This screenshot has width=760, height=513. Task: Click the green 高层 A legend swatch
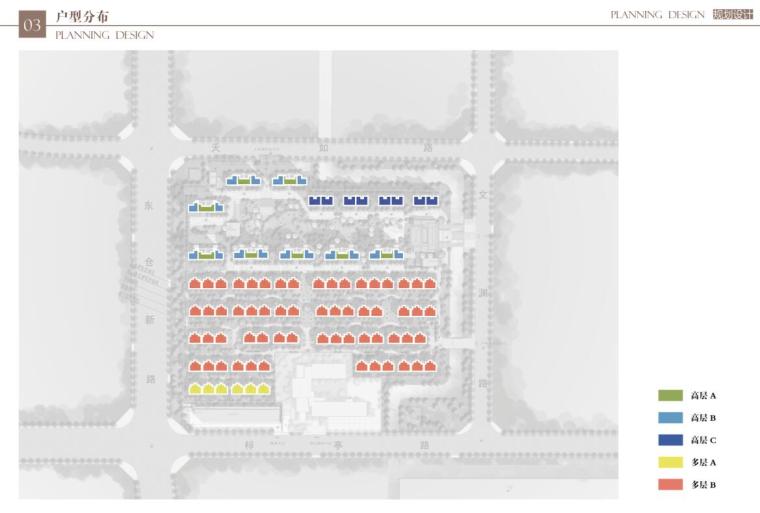(671, 396)
